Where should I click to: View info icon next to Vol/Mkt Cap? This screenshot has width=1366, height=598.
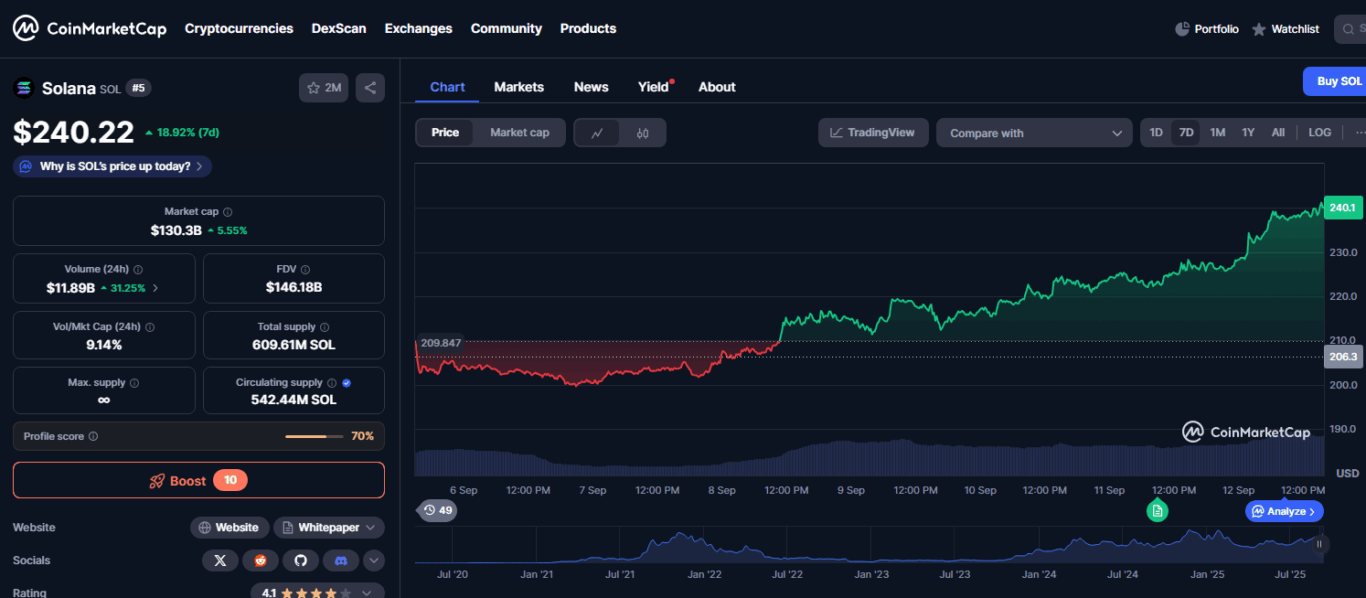pyautogui.click(x=150, y=327)
